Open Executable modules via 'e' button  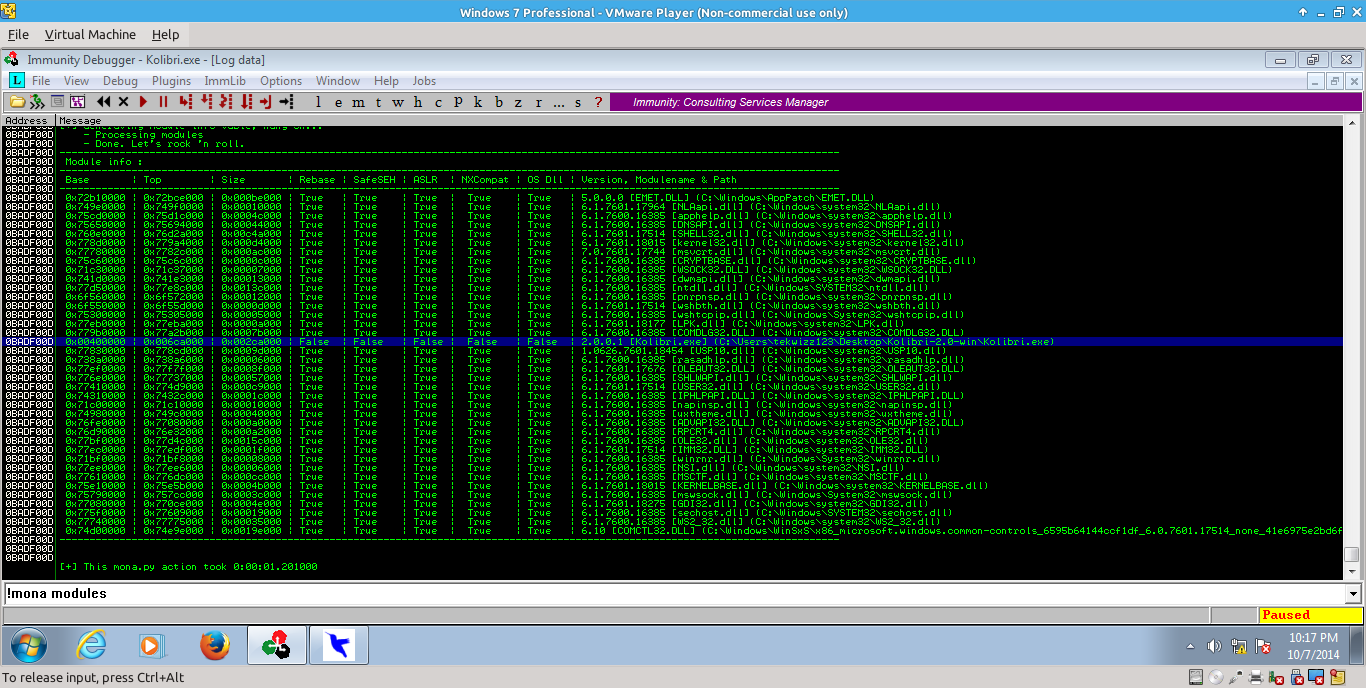tap(338, 102)
